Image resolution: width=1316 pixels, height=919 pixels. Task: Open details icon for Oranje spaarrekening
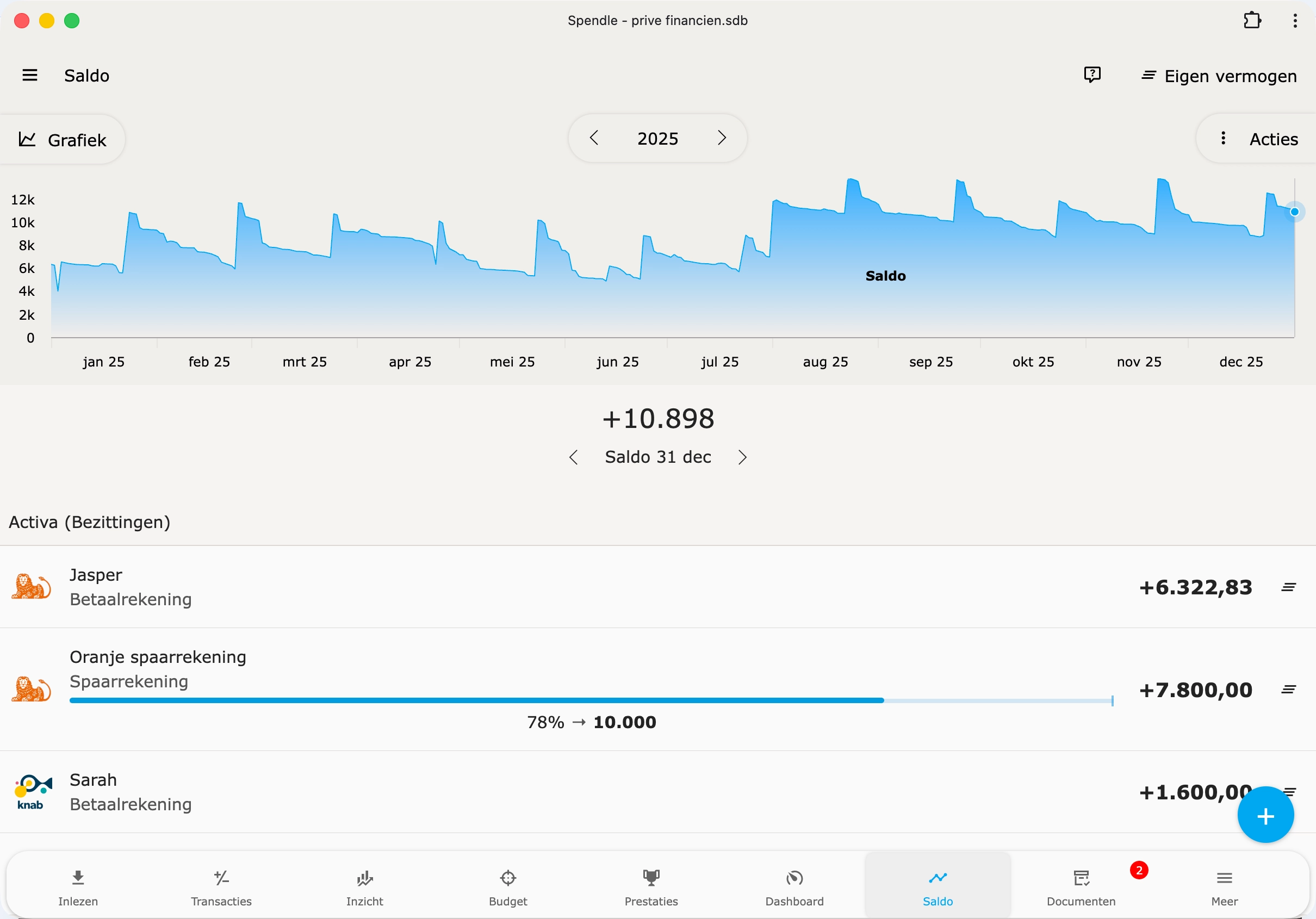pyautogui.click(x=1288, y=690)
